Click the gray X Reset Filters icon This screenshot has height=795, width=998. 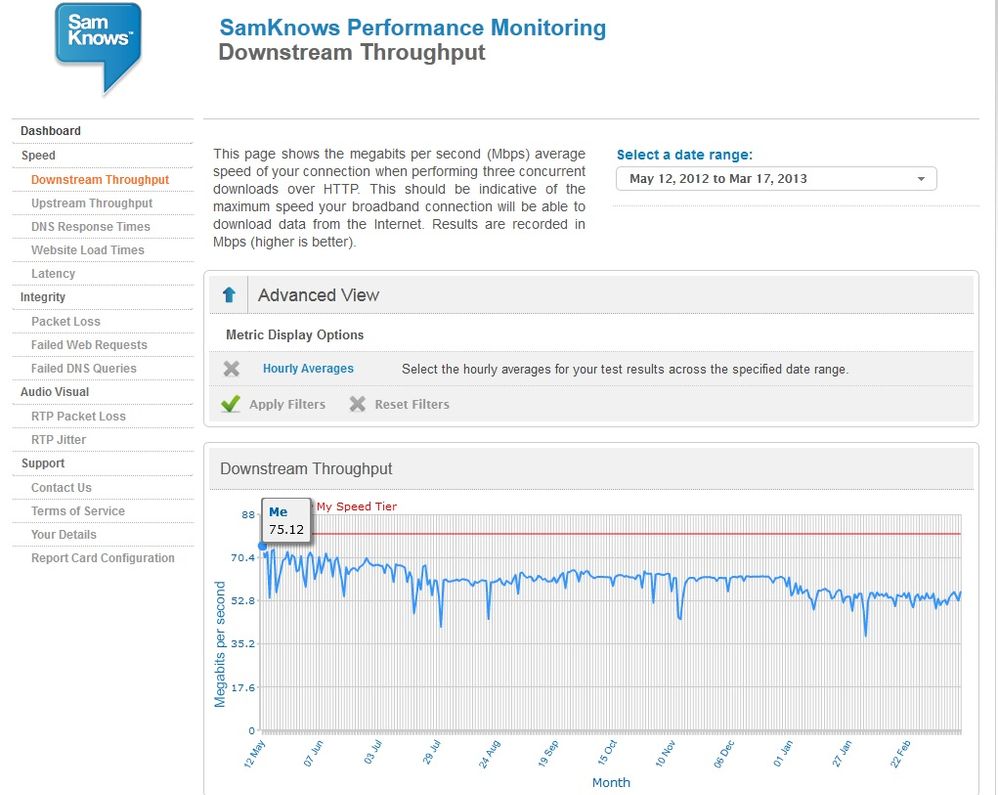point(358,404)
